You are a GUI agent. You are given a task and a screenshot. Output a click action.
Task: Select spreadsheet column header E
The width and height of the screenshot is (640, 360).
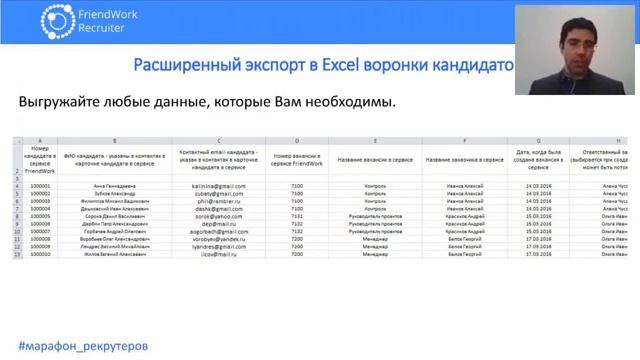tap(375, 140)
